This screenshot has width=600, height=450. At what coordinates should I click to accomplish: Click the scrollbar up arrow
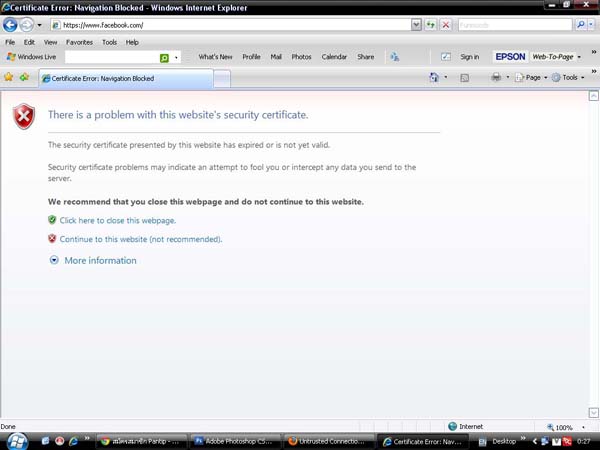click(593, 96)
